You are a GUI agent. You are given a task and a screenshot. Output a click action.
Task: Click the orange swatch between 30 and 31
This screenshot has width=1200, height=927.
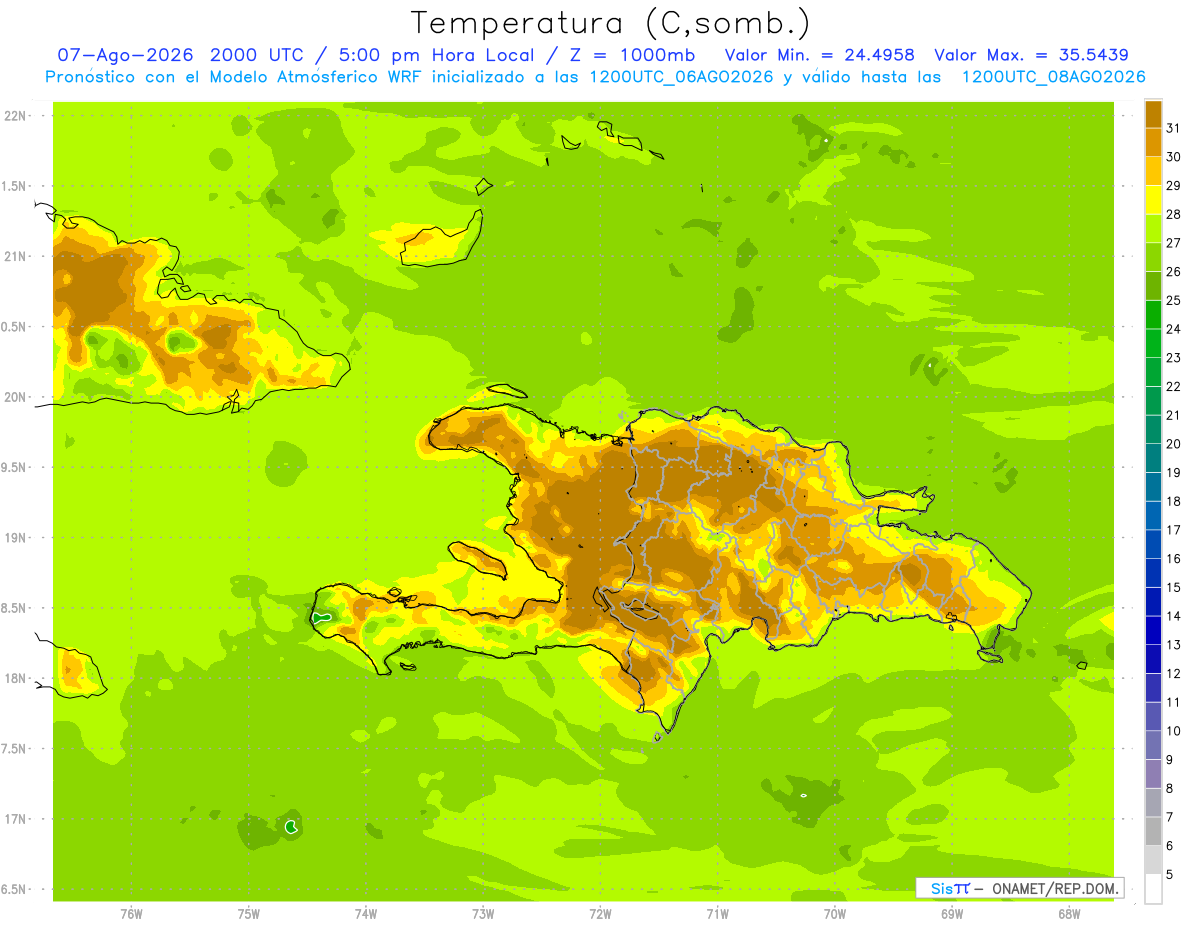click(1153, 143)
